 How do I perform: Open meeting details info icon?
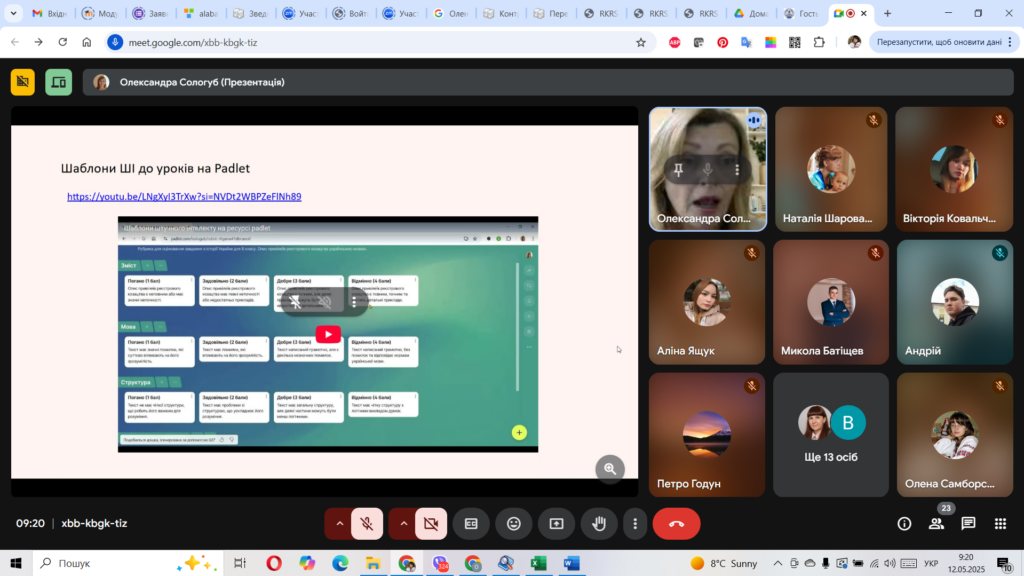tap(904, 524)
